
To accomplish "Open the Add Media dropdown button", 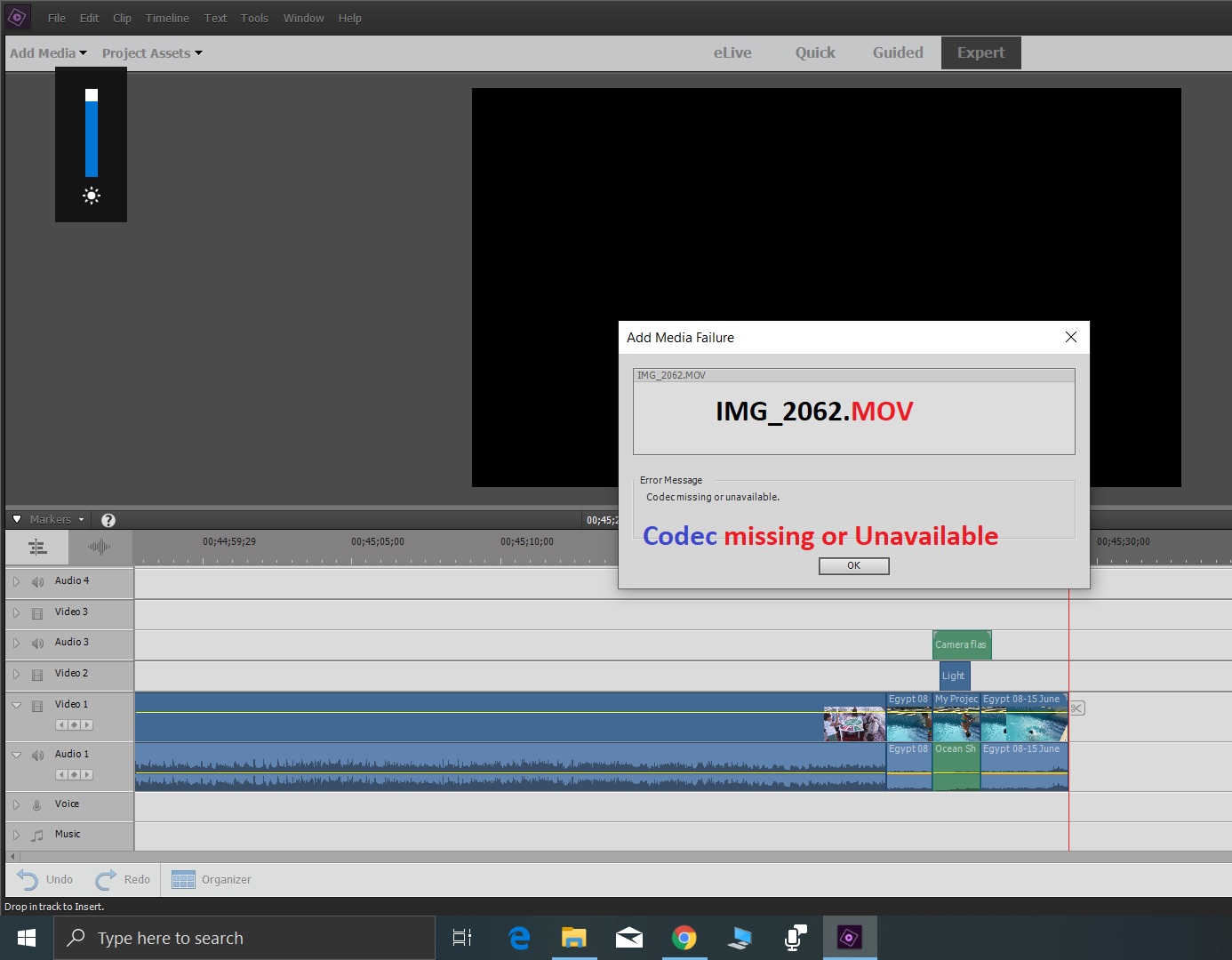I will coord(48,53).
